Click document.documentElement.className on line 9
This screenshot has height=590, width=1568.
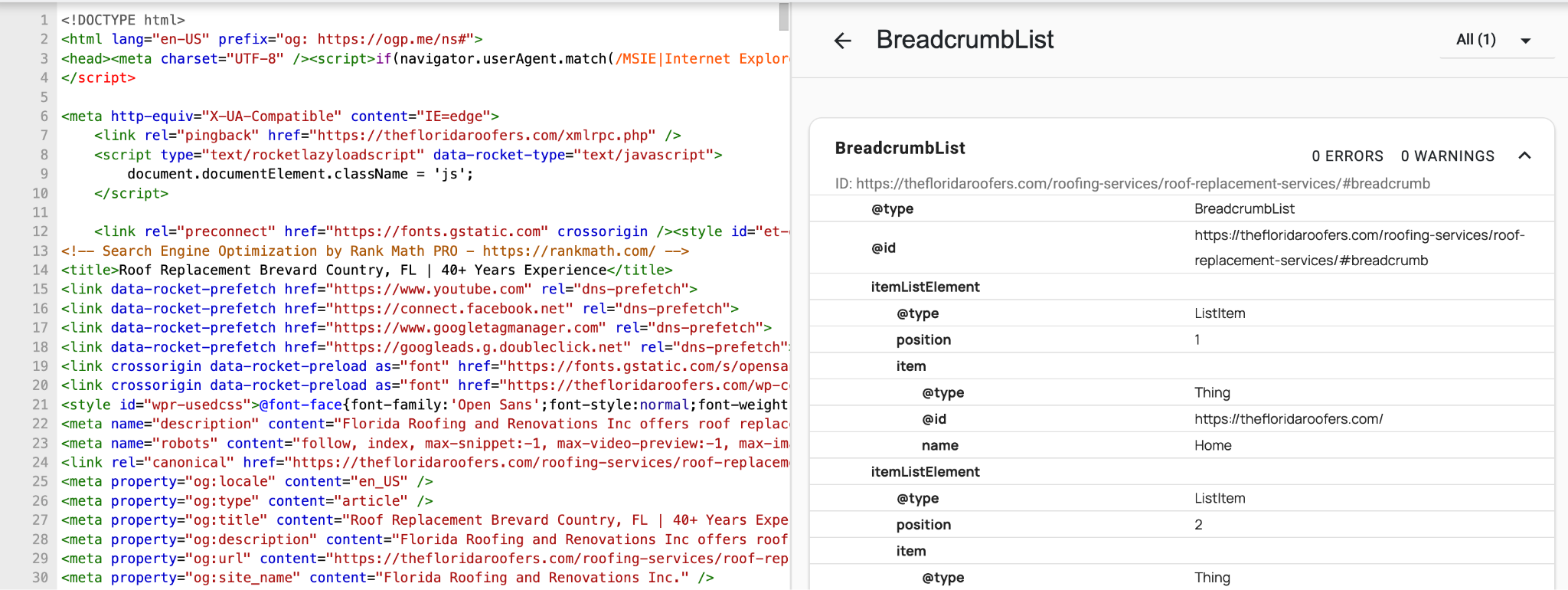268,174
